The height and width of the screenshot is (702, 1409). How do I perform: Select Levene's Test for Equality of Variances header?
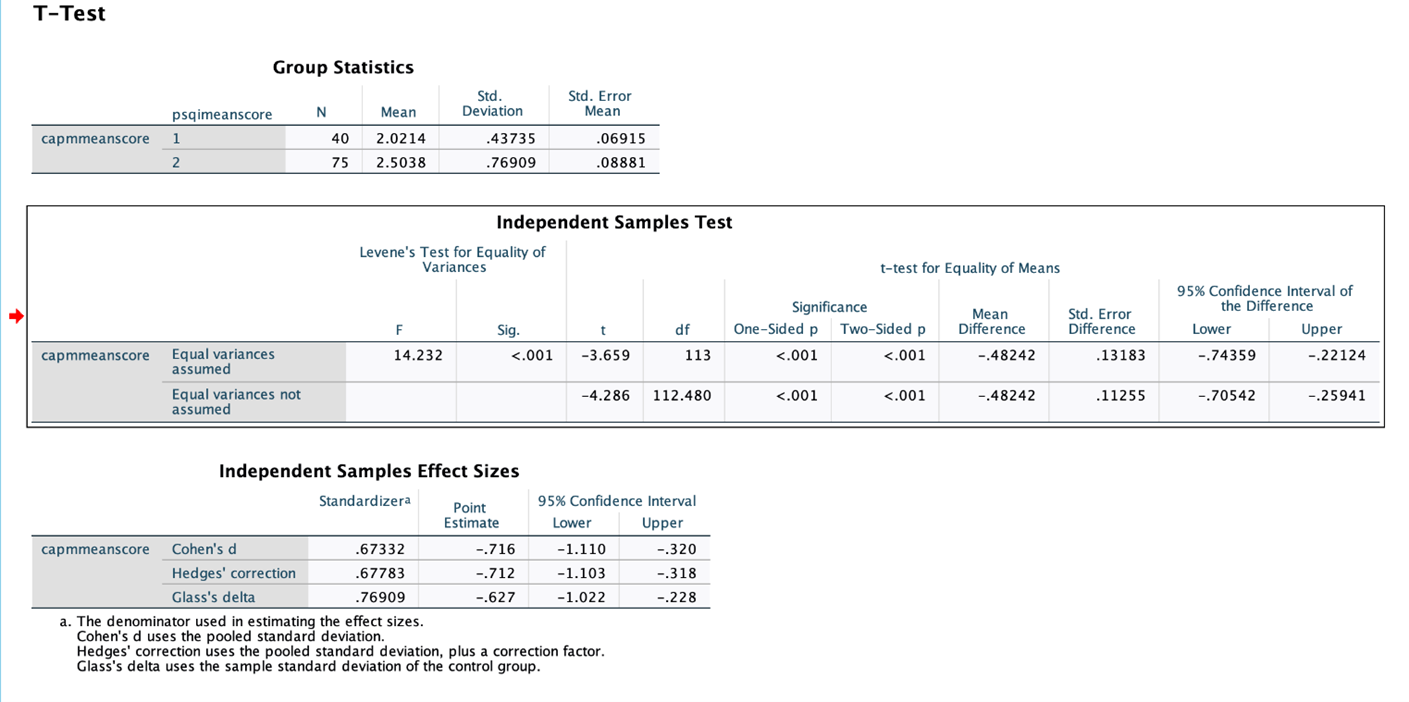[453, 259]
